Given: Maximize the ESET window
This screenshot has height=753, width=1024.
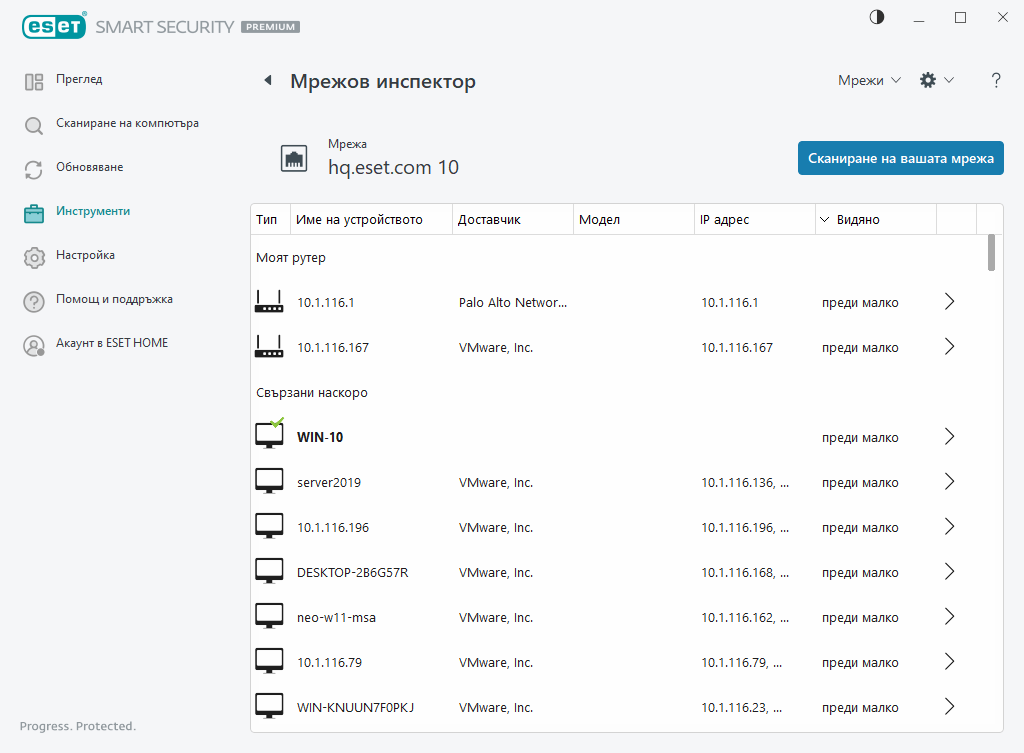Looking at the screenshot, I should click(x=961, y=18).
